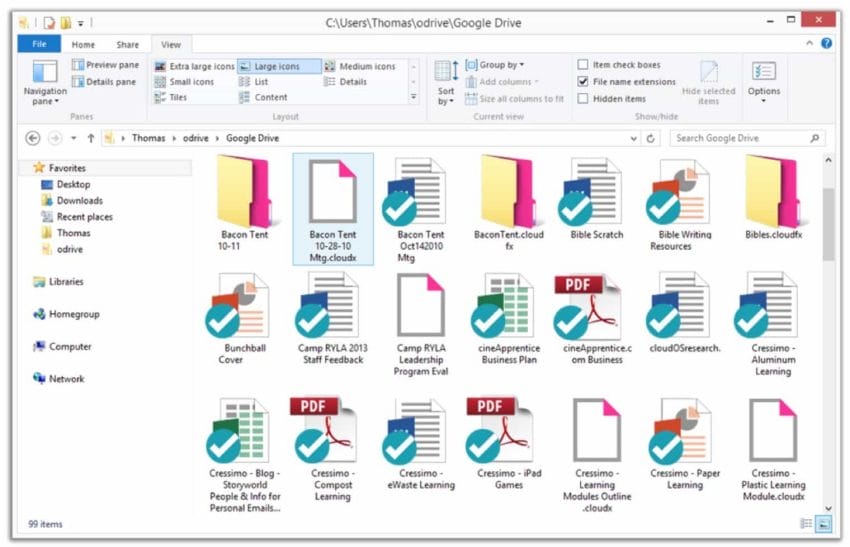Switch to details view via status bar icon
The height and width of the screenshot is (547, 850).
click(x=806, y=524)
